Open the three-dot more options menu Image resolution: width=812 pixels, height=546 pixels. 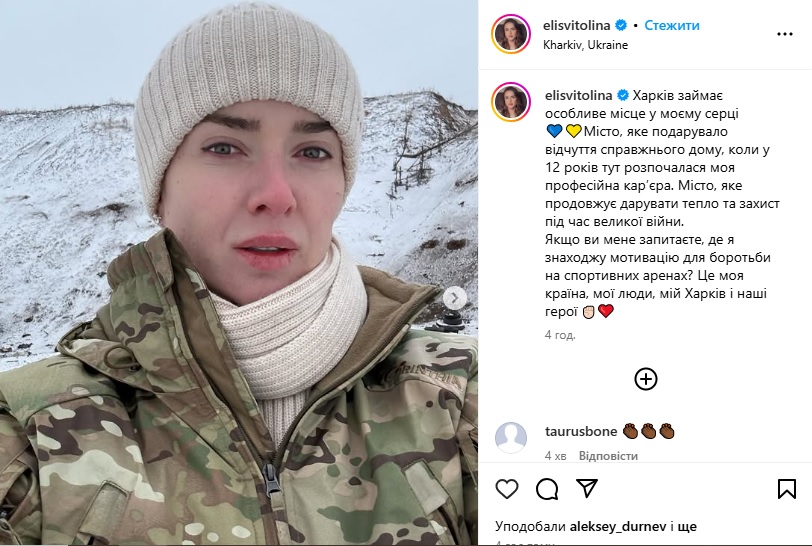point(785,34)
